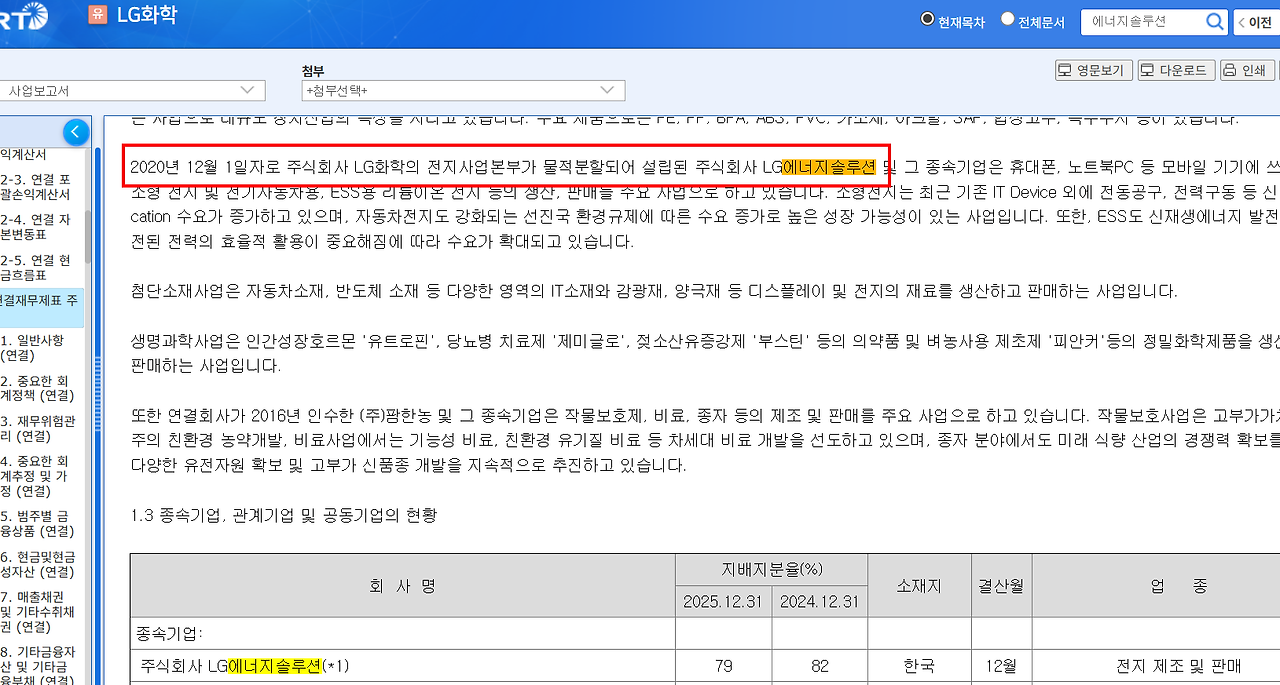This screenshot has height=685, width=1280.
Task: Click the 전지 제조 및 판매 cell
Action: click(1178, 666)
